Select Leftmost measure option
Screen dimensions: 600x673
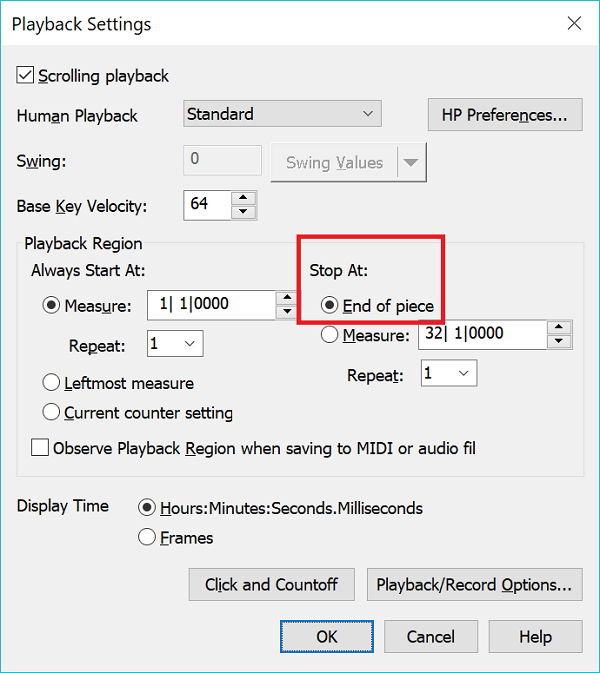(52, 383)
